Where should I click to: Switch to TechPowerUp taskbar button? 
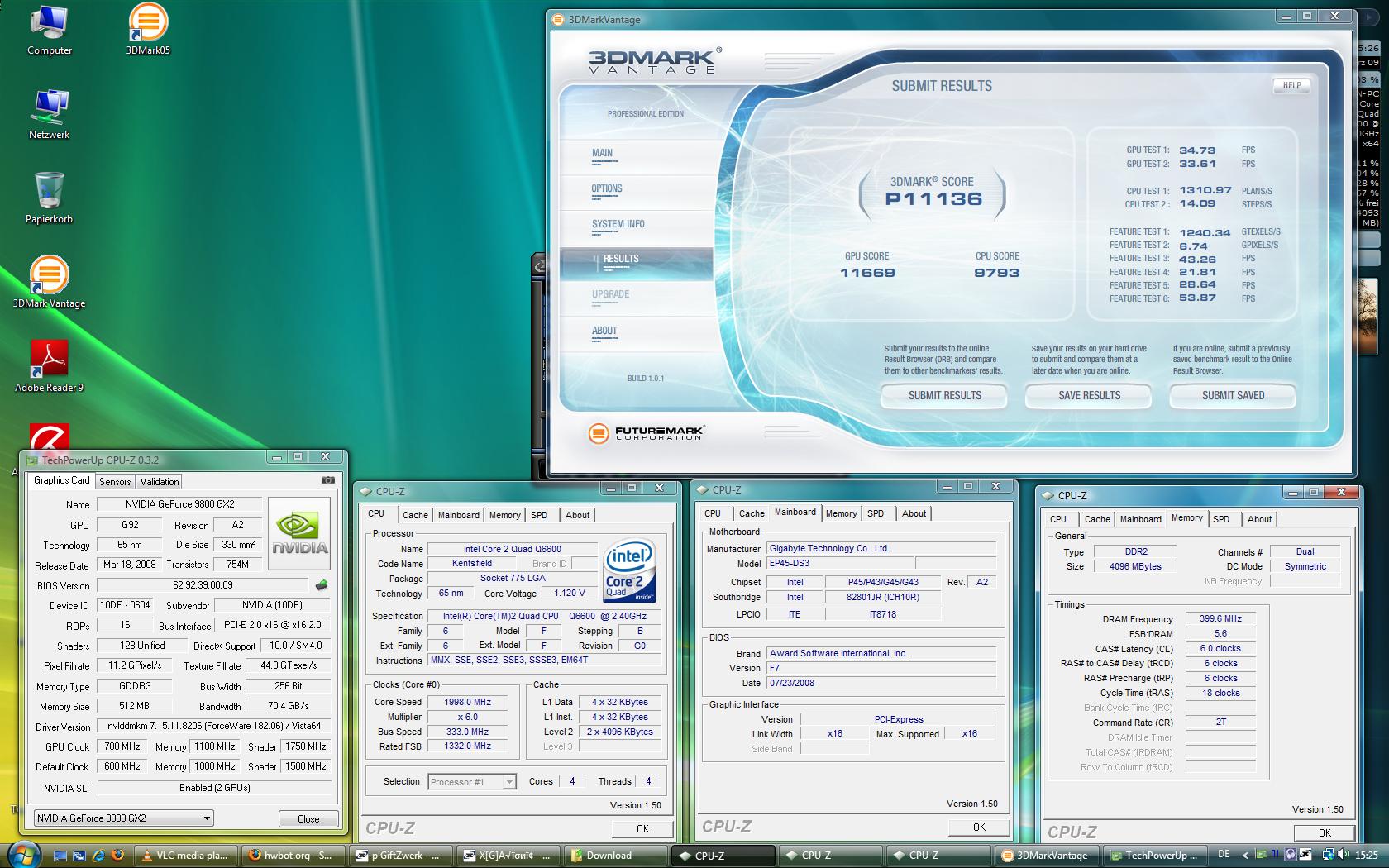point(1154,856)
